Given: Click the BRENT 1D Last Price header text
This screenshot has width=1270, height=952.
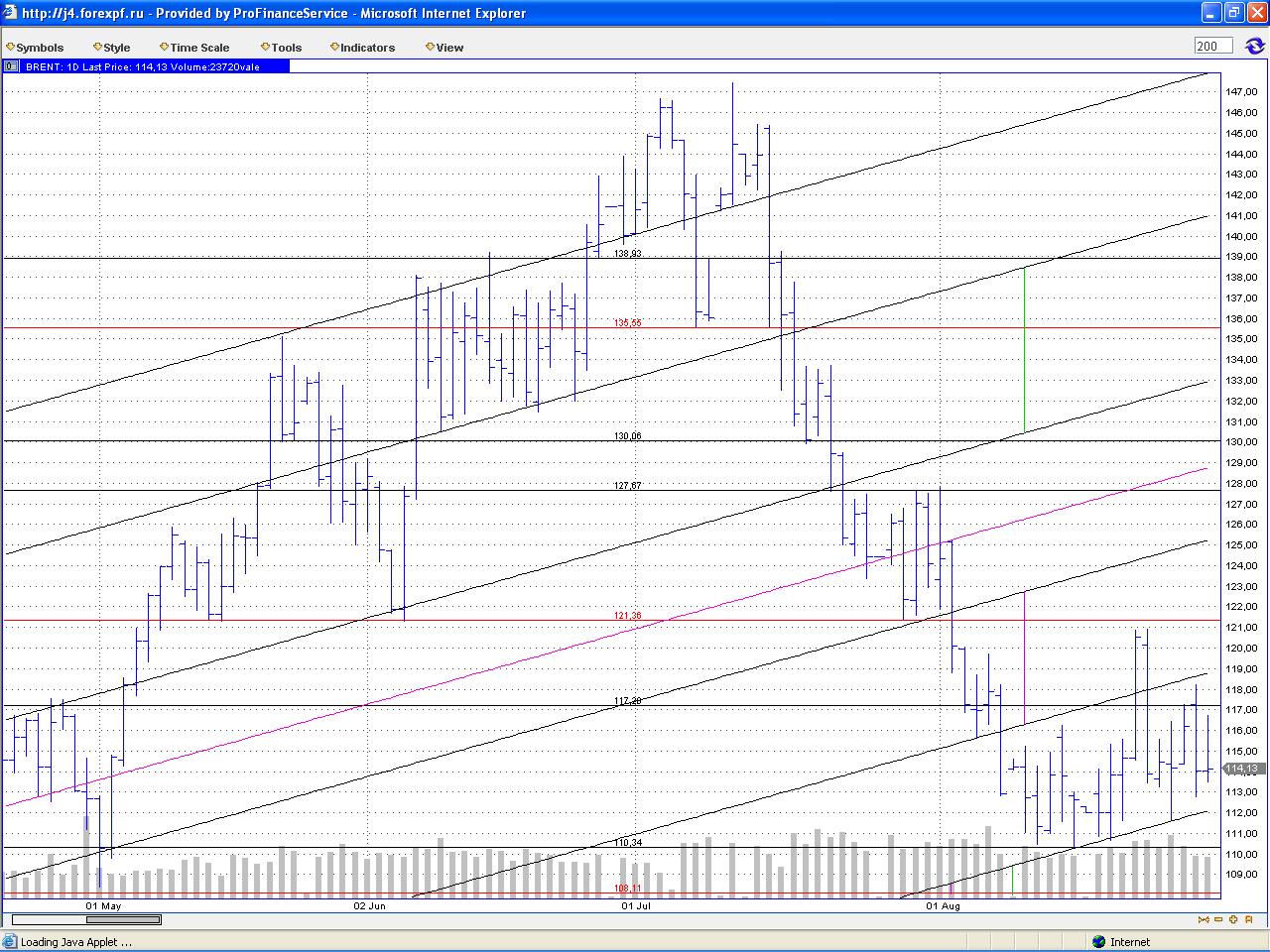Looking at the screenshot, I should 142,66.
